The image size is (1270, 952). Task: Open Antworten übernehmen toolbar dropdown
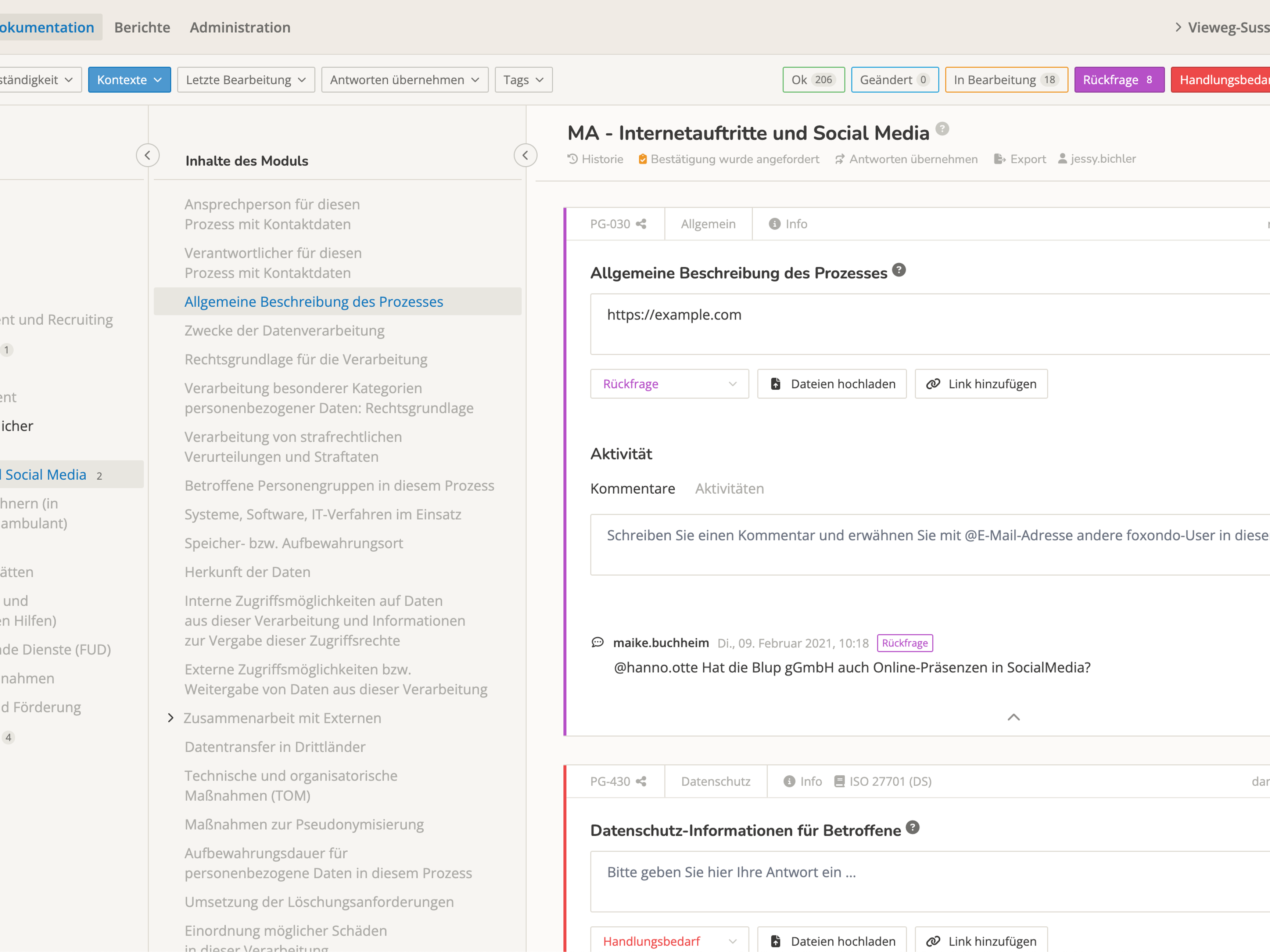pyautogui.click(x=405, y=80)
